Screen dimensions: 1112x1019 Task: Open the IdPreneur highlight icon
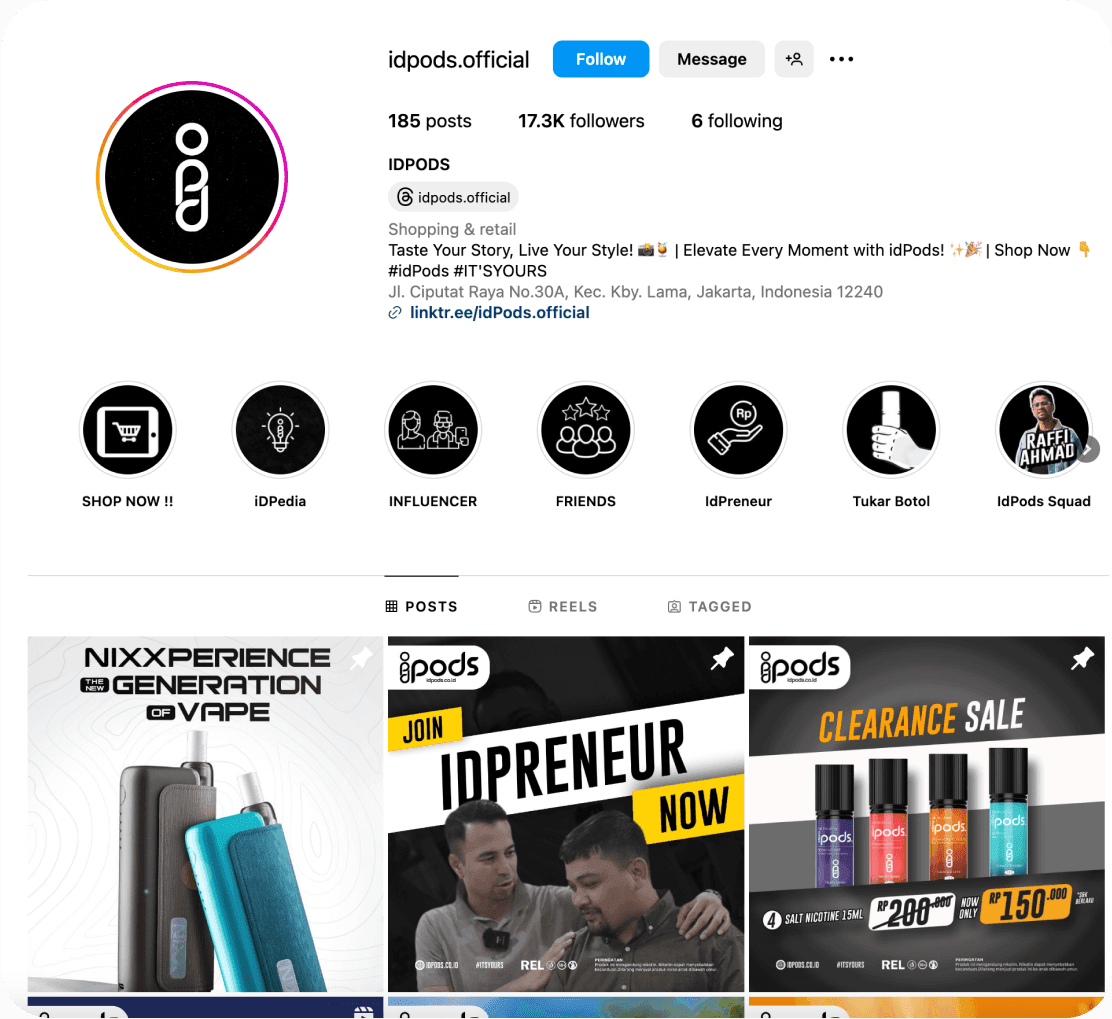738,430
